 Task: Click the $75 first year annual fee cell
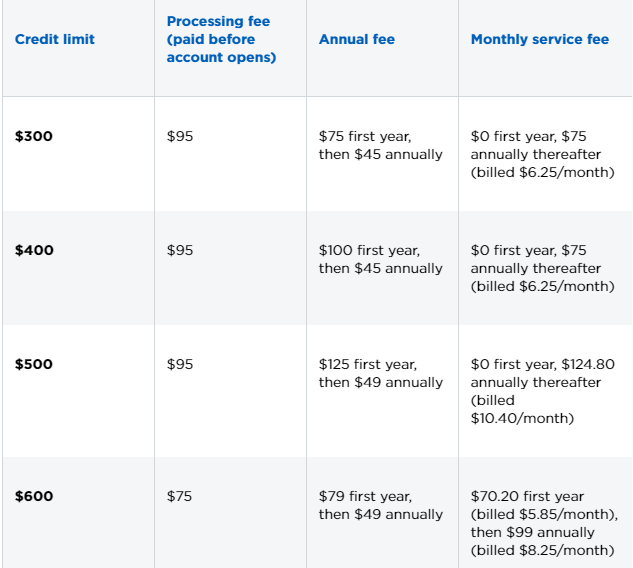[x=381, y=145]
